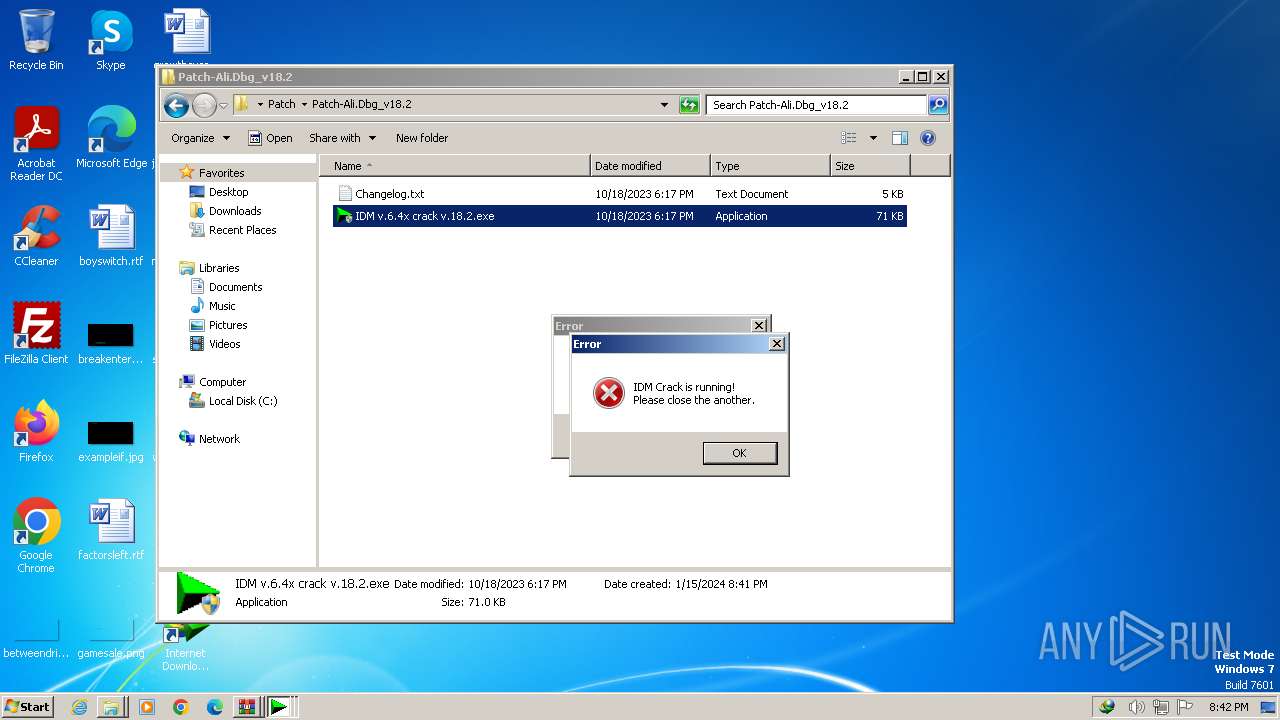This screenshot has width=1280, height=720.
Task: Select CCleaner desktop icon
Action: pos(36,235)
